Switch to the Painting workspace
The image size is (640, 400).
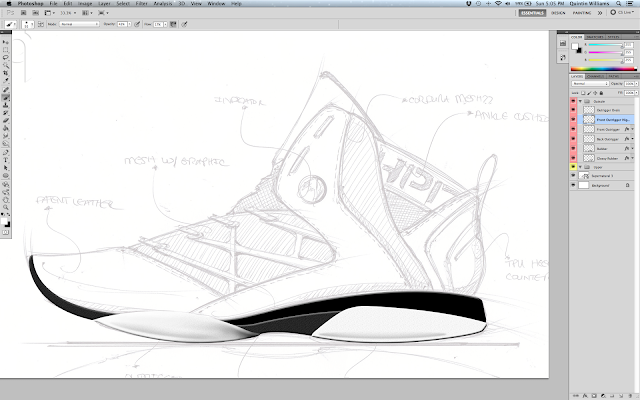[582, 13]
